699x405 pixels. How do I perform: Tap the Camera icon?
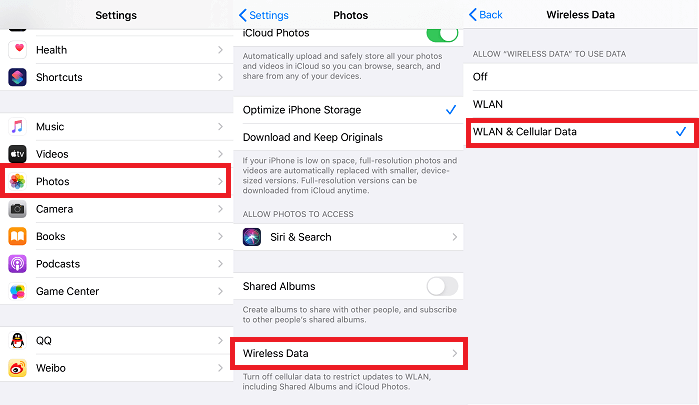coord(18,209)
